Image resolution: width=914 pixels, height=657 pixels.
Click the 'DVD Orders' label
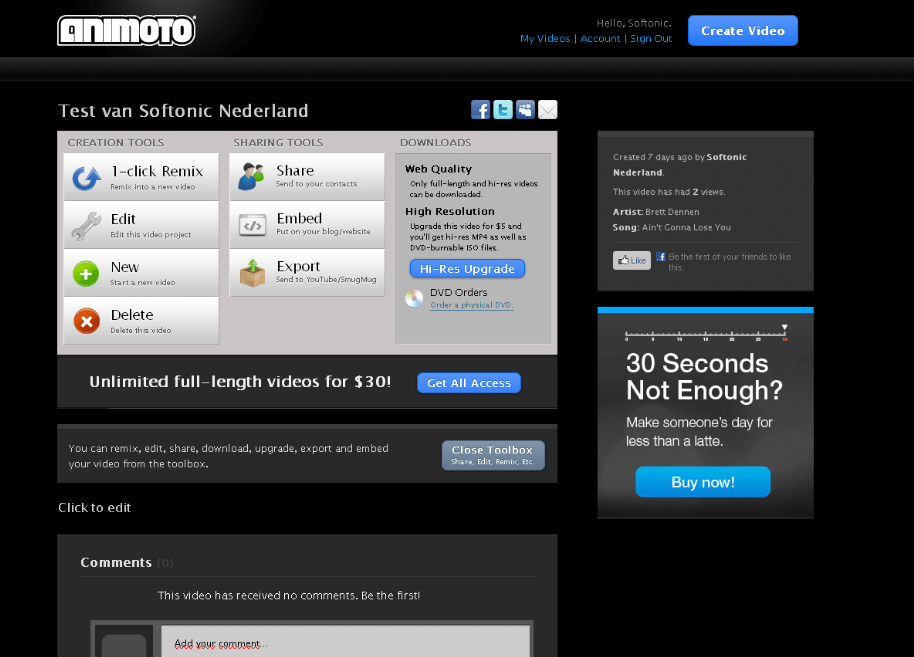459,293
